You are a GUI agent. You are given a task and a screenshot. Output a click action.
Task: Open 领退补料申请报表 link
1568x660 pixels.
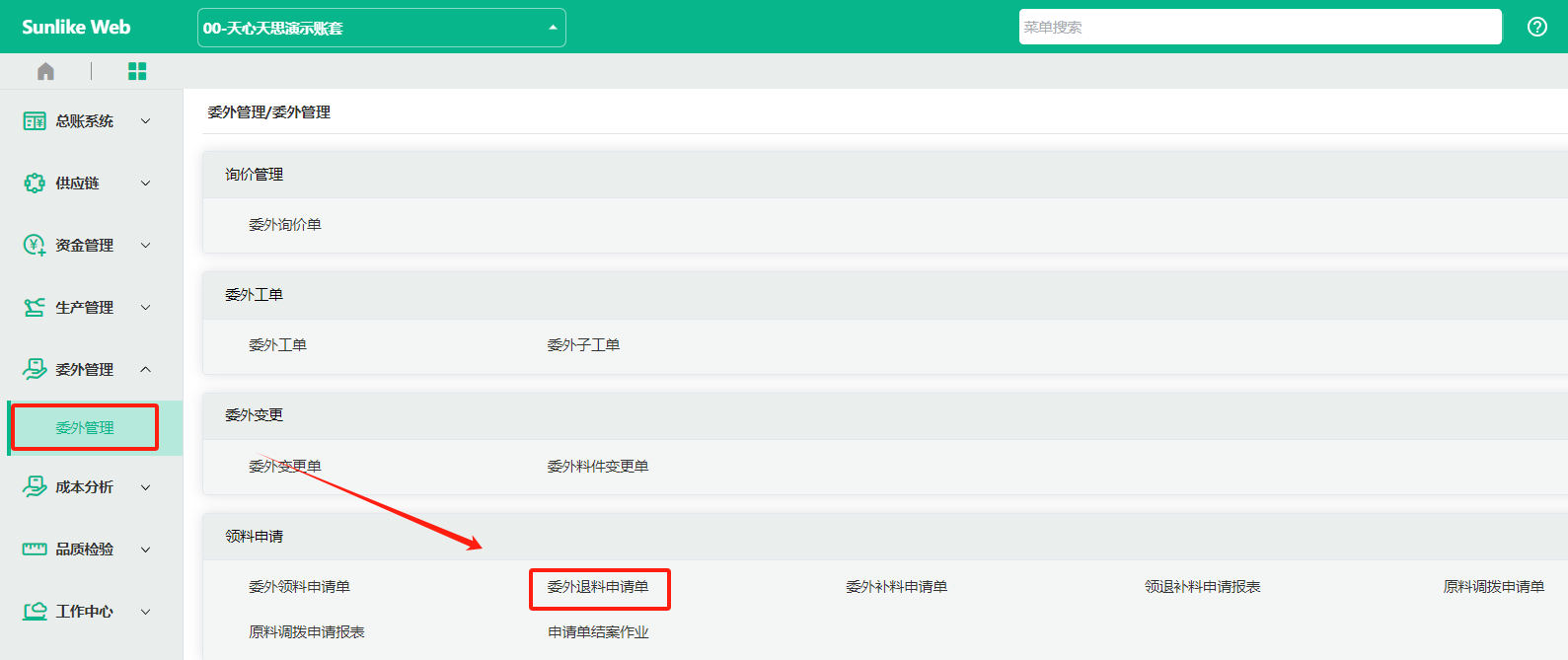pos(1202,587)
